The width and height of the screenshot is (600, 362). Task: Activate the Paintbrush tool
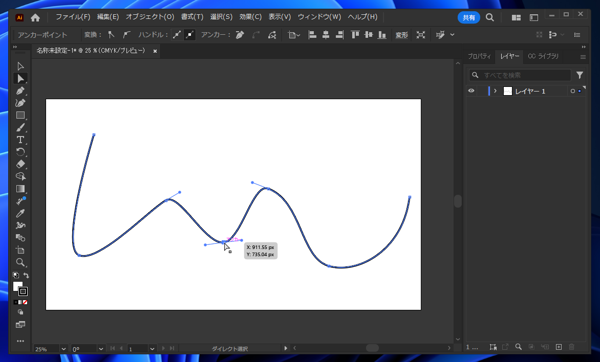tap(20, 127)
